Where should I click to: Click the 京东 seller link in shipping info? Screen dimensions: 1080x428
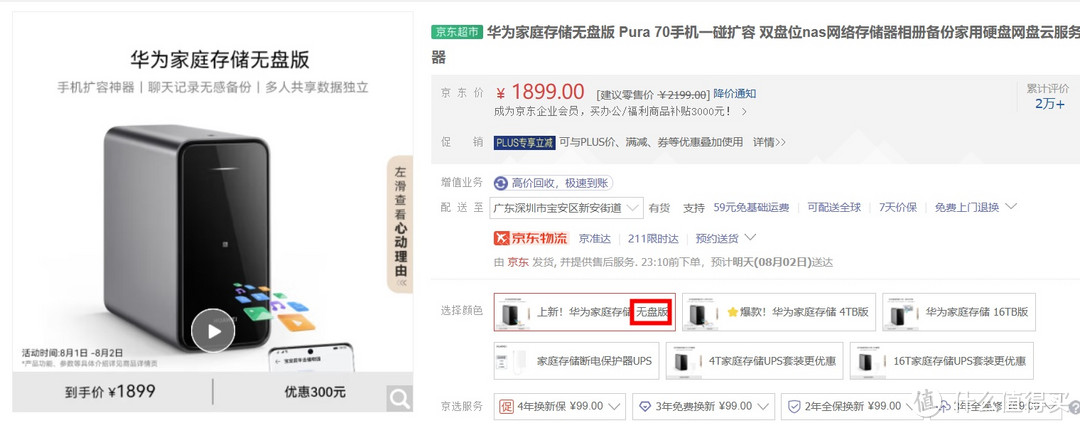[518, 263]
